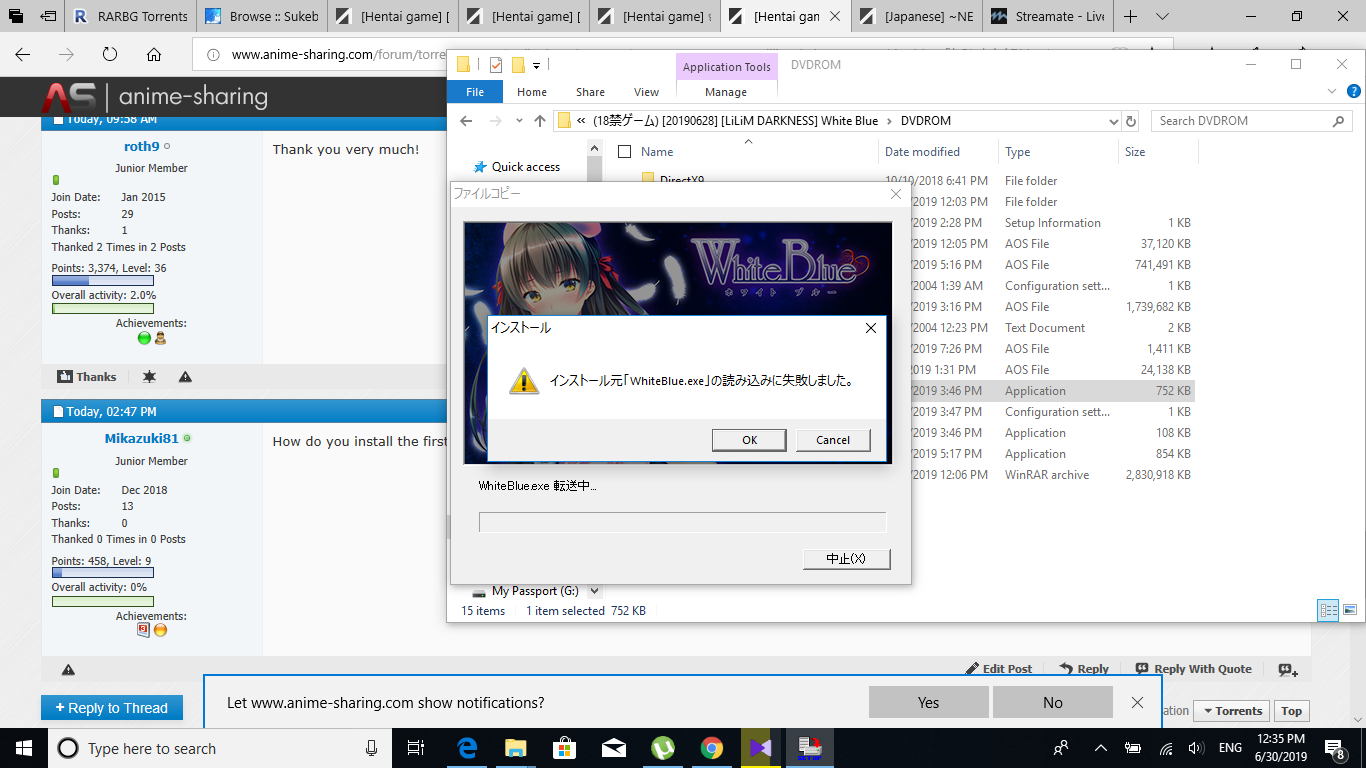Decline notifications with No button
The height and width of the screenshot is (768, 1366).
coord(1052,702)
